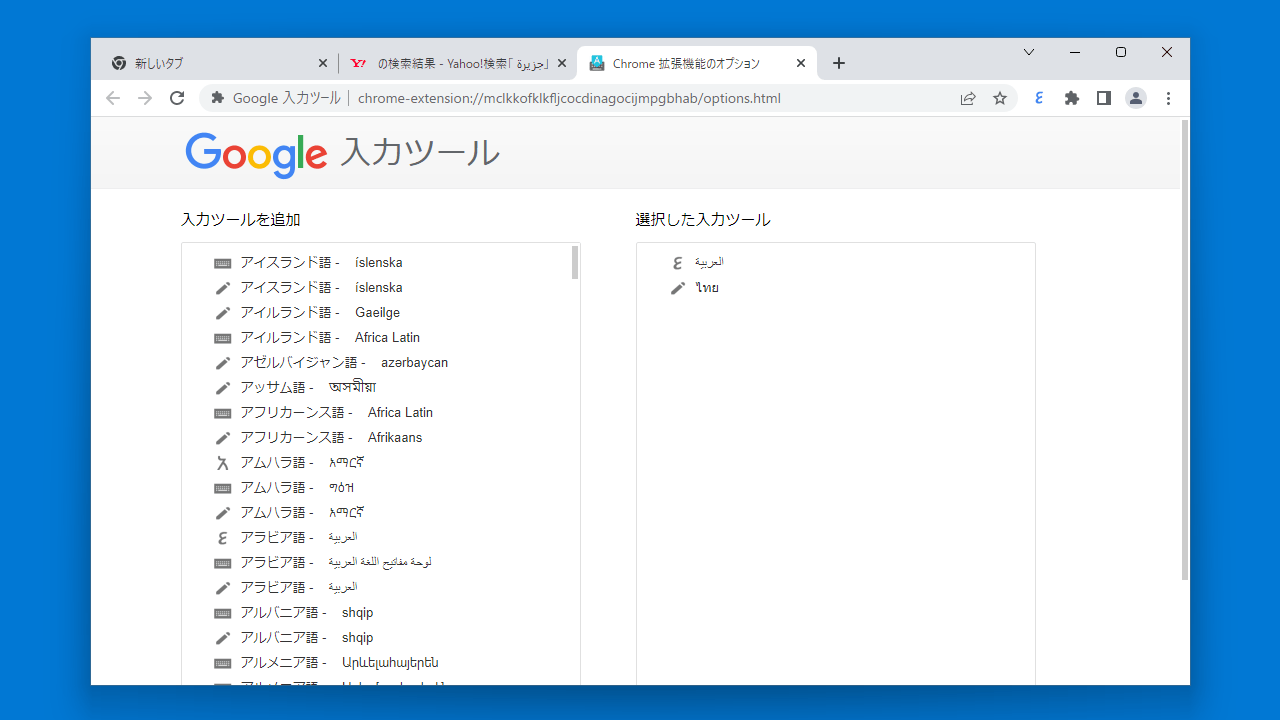Open a new tab with plus button
The width and height of the screenshot is (1280, 720).
(x=839, y=63)
